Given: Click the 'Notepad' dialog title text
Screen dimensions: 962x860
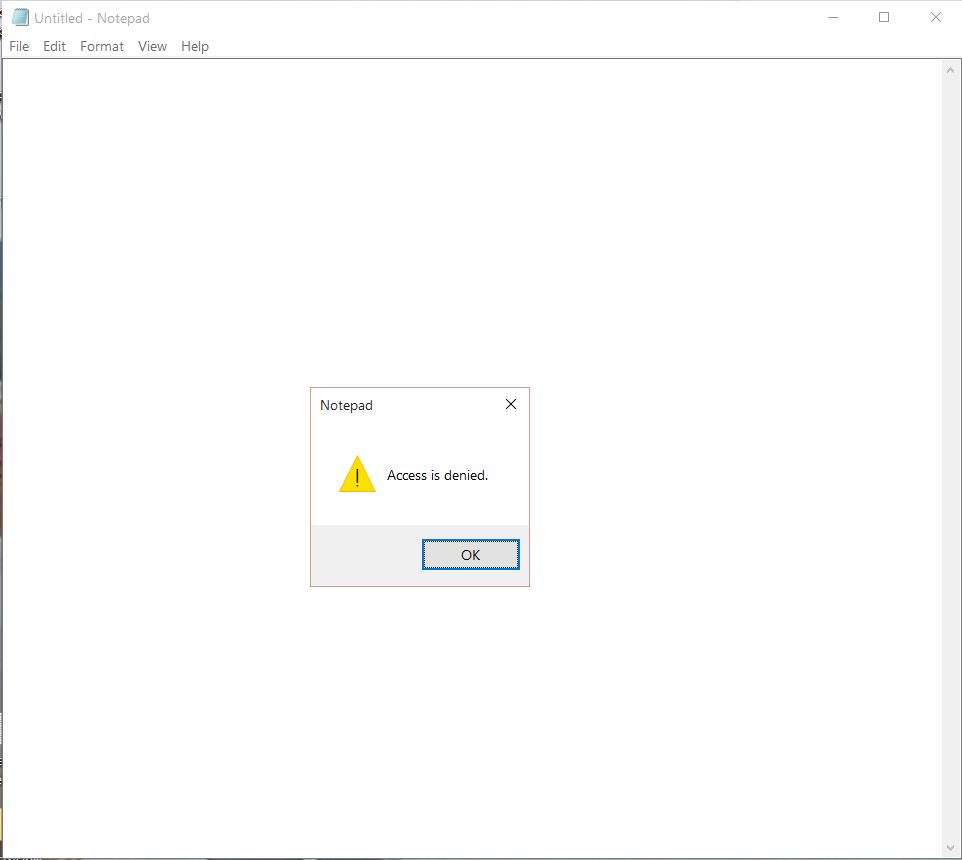Looking at the screenshot, I should click(x=346, y=405).
